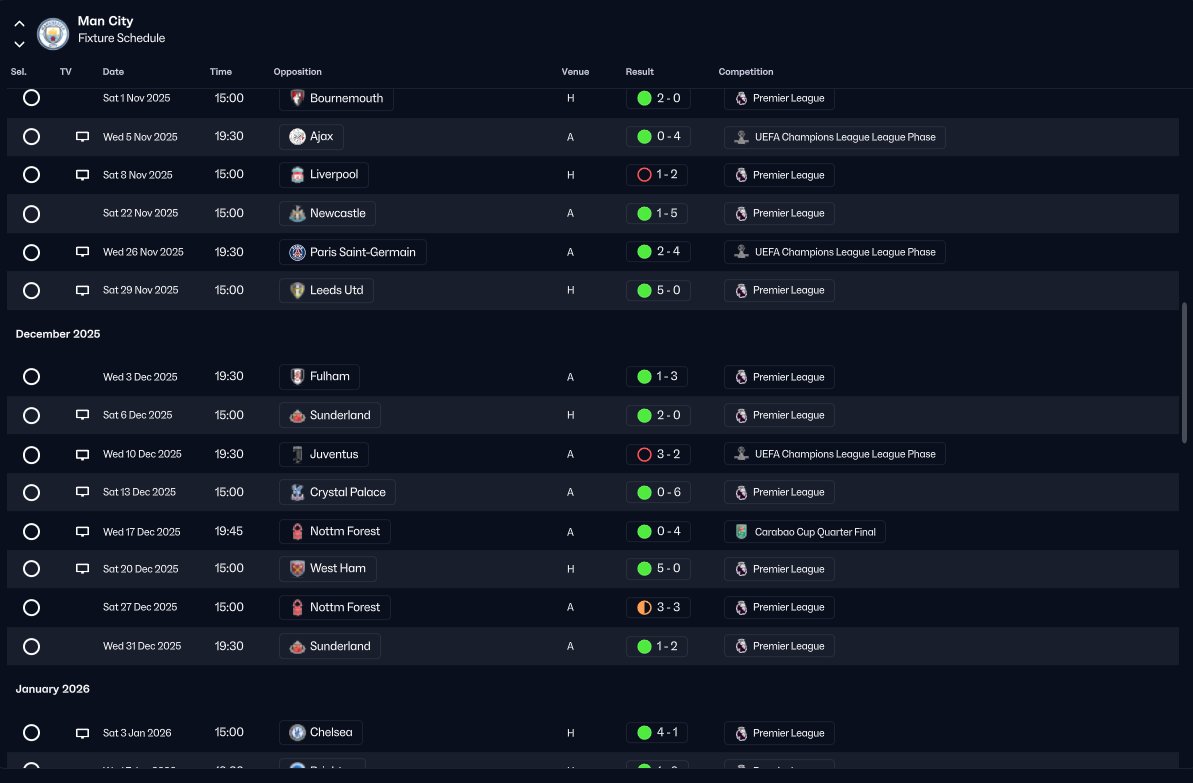This screenshot has width=1193, height=783.
Task: Go to next team using down chevron
Action: tap(20, 44)
